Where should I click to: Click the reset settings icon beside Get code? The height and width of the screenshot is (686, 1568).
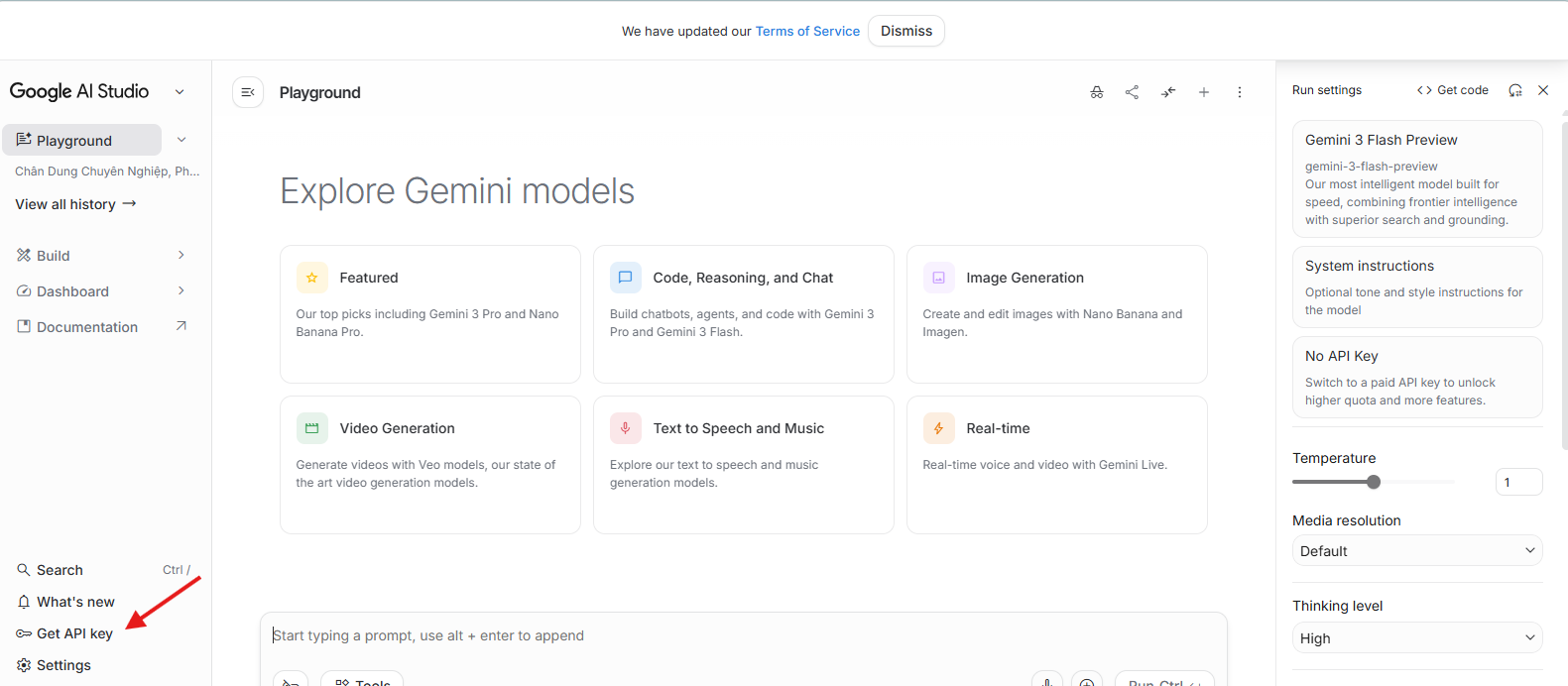coord(1514,90)
